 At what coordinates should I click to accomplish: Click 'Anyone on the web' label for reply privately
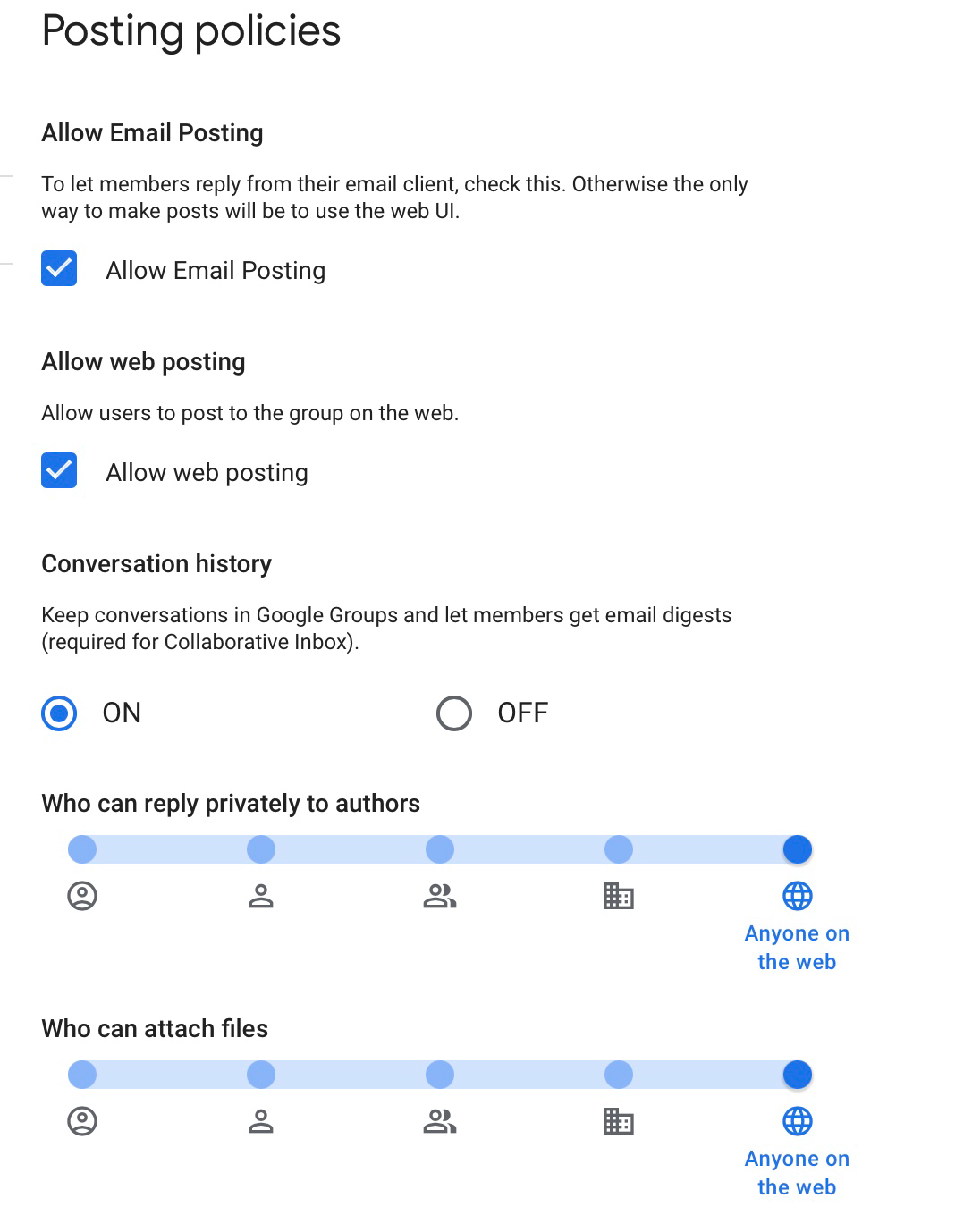[797, 948]
